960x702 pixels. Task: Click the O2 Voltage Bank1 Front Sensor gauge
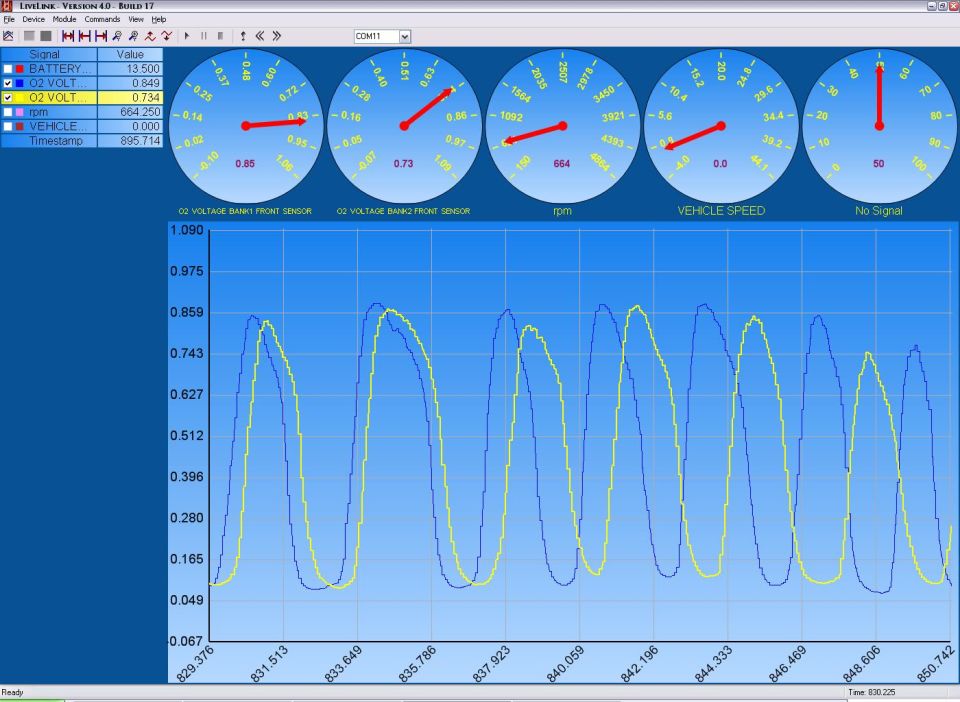pos(246,126)
